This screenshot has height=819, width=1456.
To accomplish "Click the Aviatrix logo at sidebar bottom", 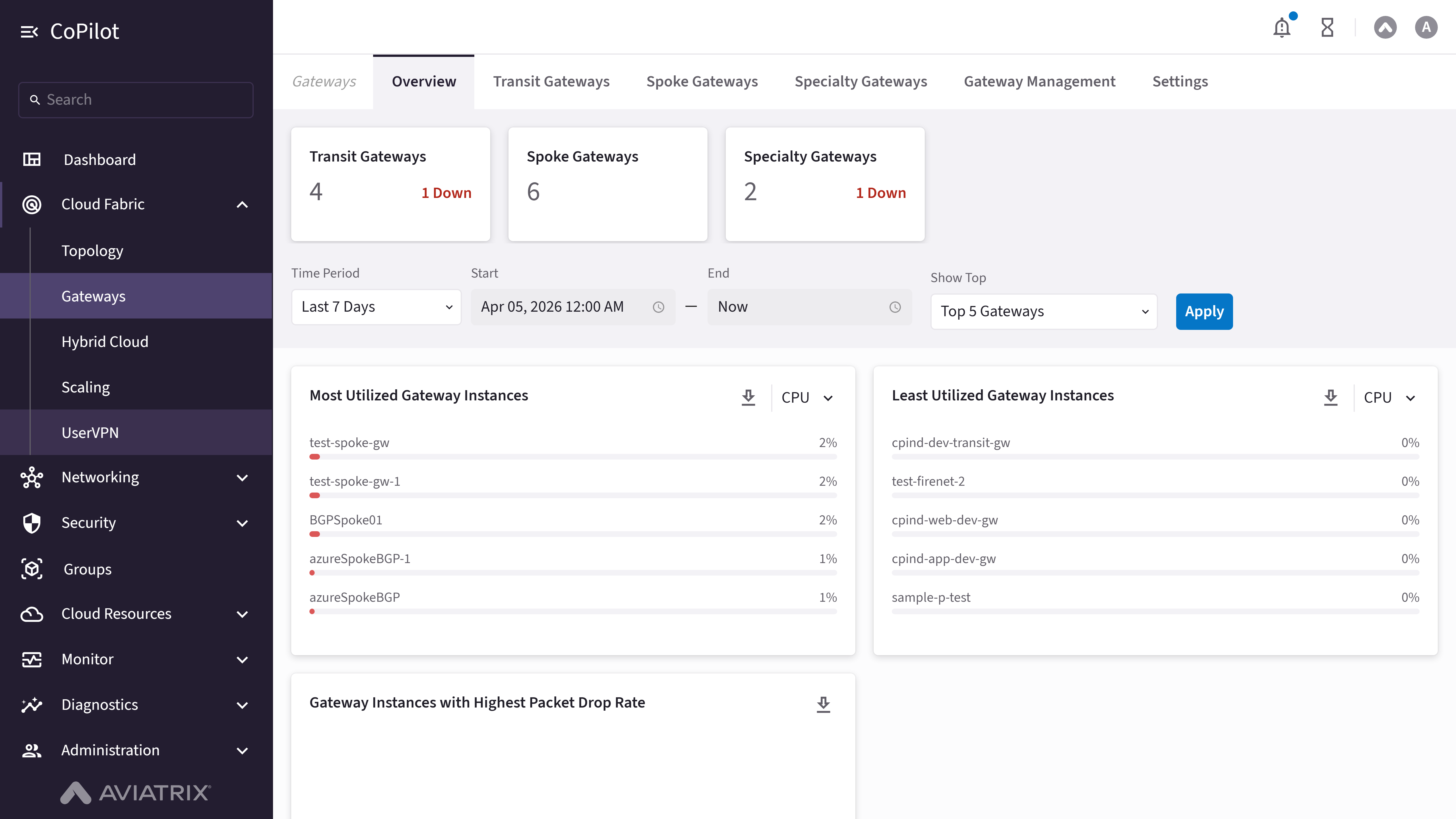I will pos(136,793).
